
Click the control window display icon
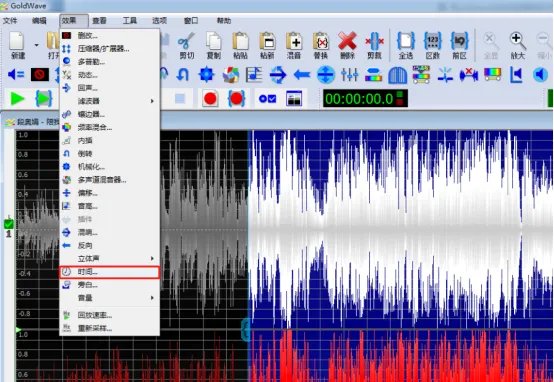pyautogui.click(x=294, y=99)
